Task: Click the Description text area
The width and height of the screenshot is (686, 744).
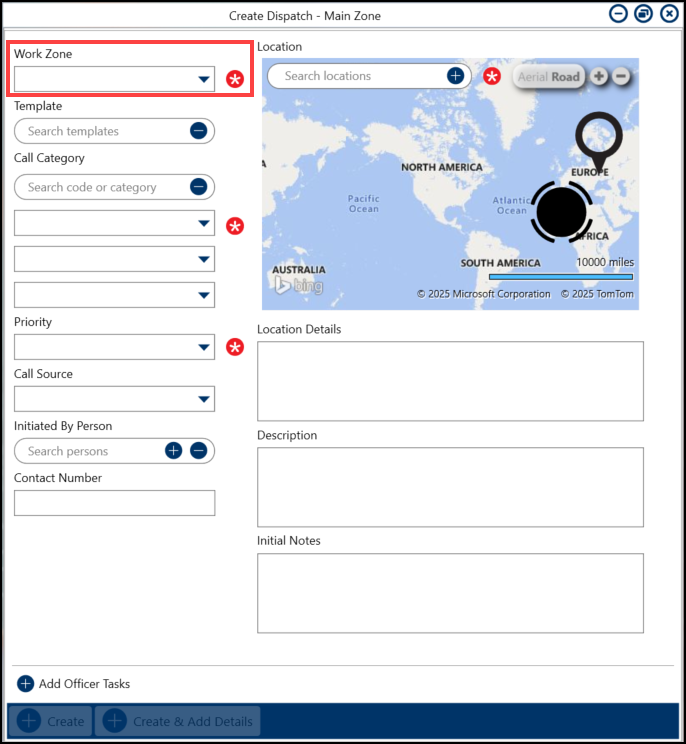Action: point(450,487)
